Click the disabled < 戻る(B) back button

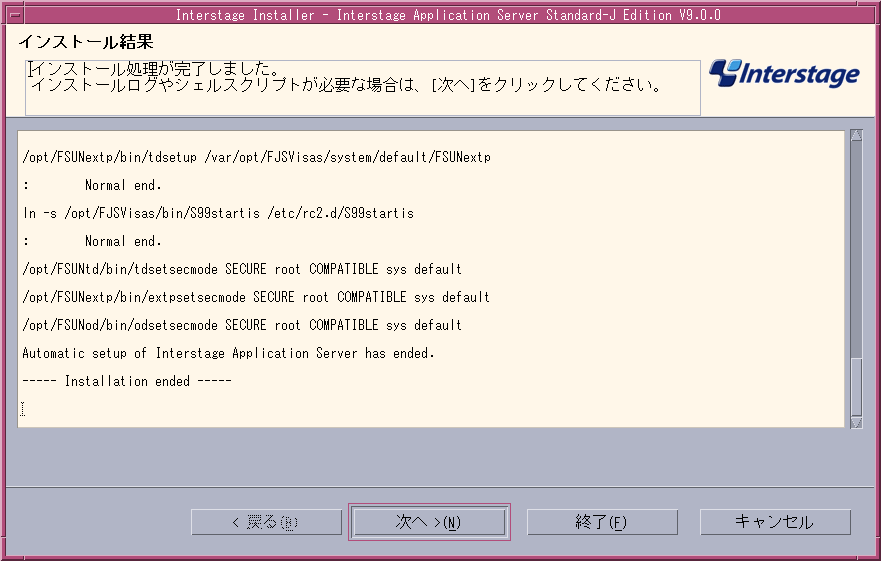(x=266, y=522)
